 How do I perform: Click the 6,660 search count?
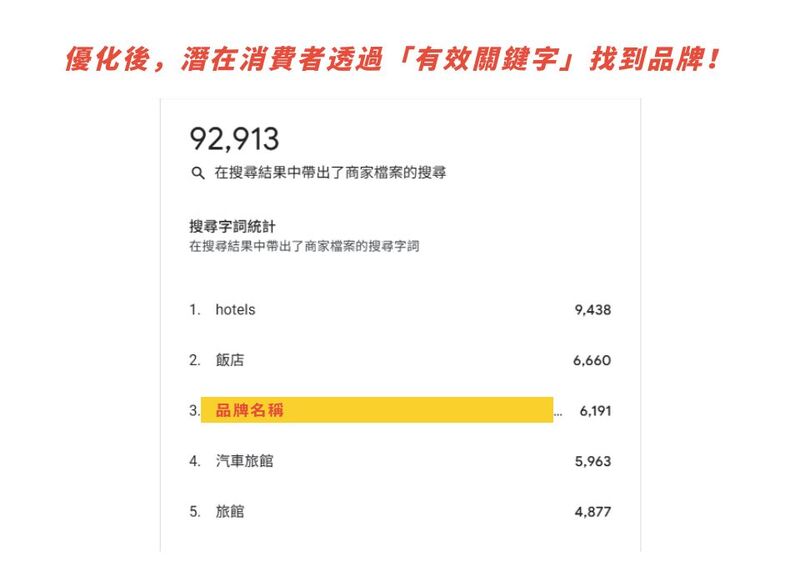pos(592,360)
